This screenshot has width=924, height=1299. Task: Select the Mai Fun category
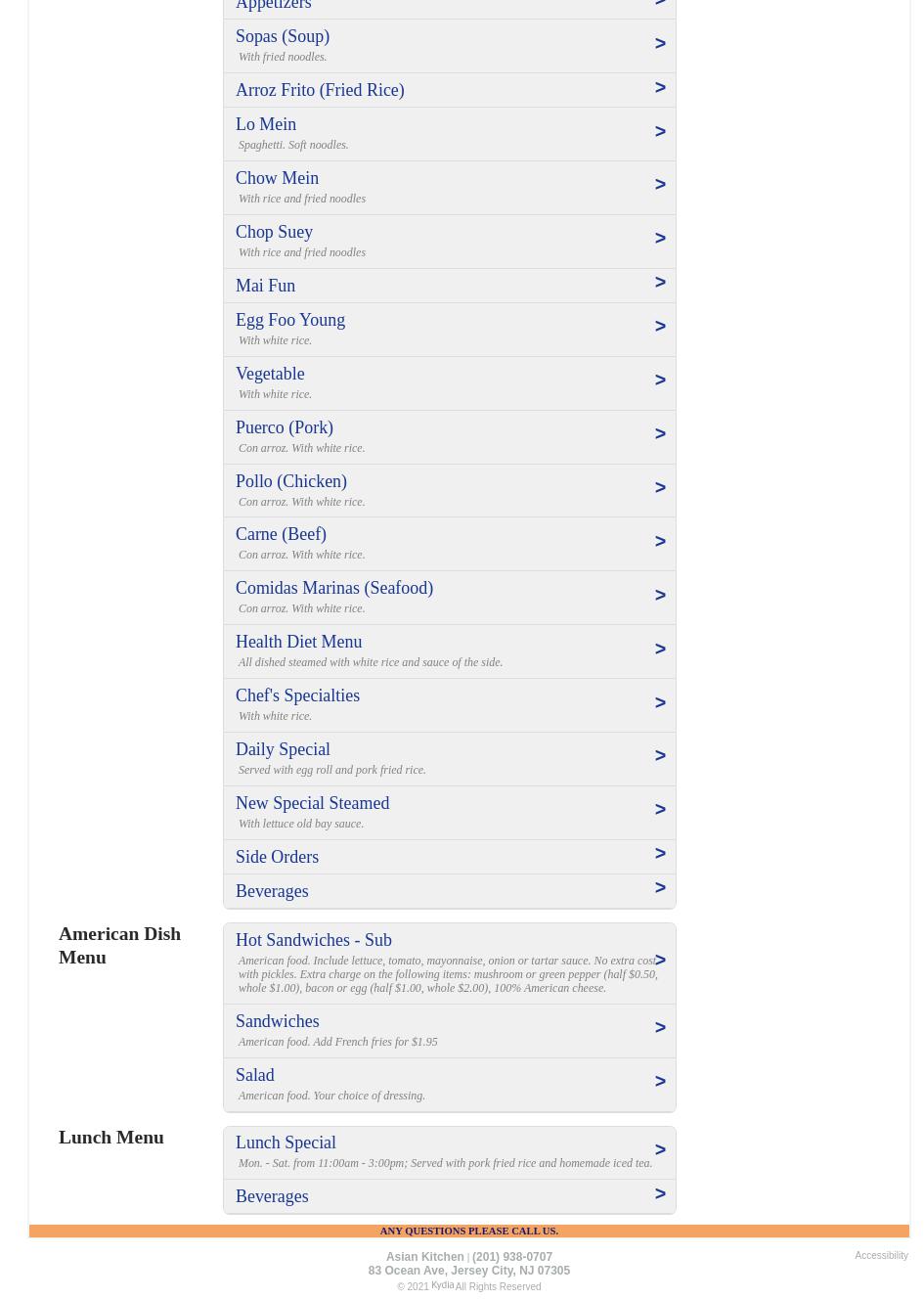coord(449,286)
